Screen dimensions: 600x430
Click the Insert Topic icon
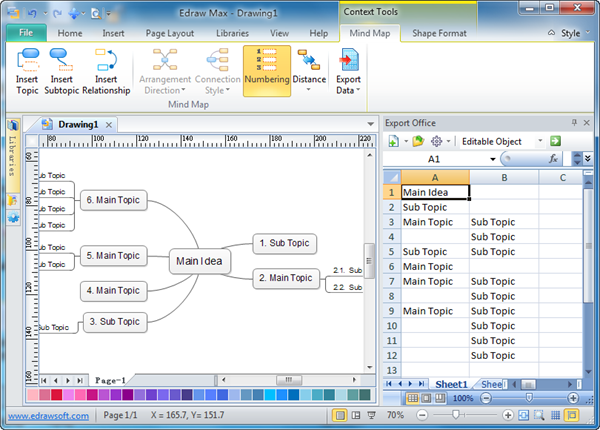28,71
